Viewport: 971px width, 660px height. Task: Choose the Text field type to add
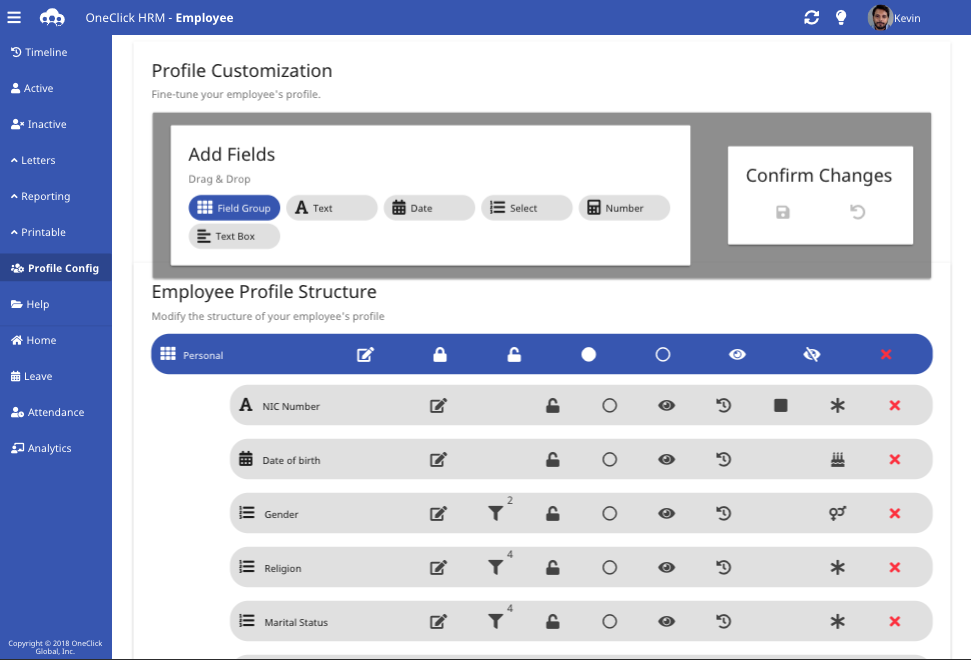(x=330, y=208)
